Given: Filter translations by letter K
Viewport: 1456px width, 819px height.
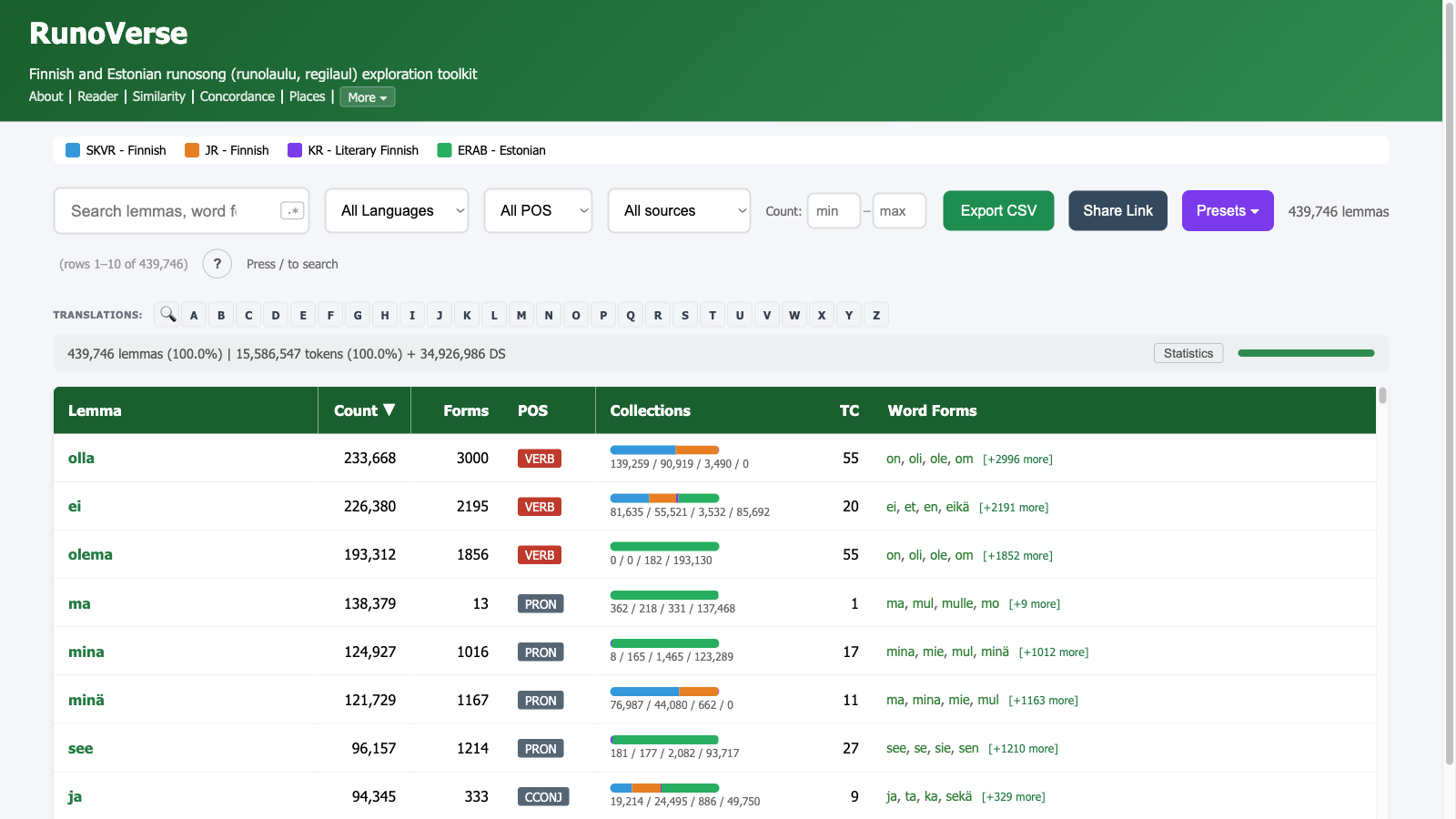Looking at the screenshot, I should click(x=467, y=315).
